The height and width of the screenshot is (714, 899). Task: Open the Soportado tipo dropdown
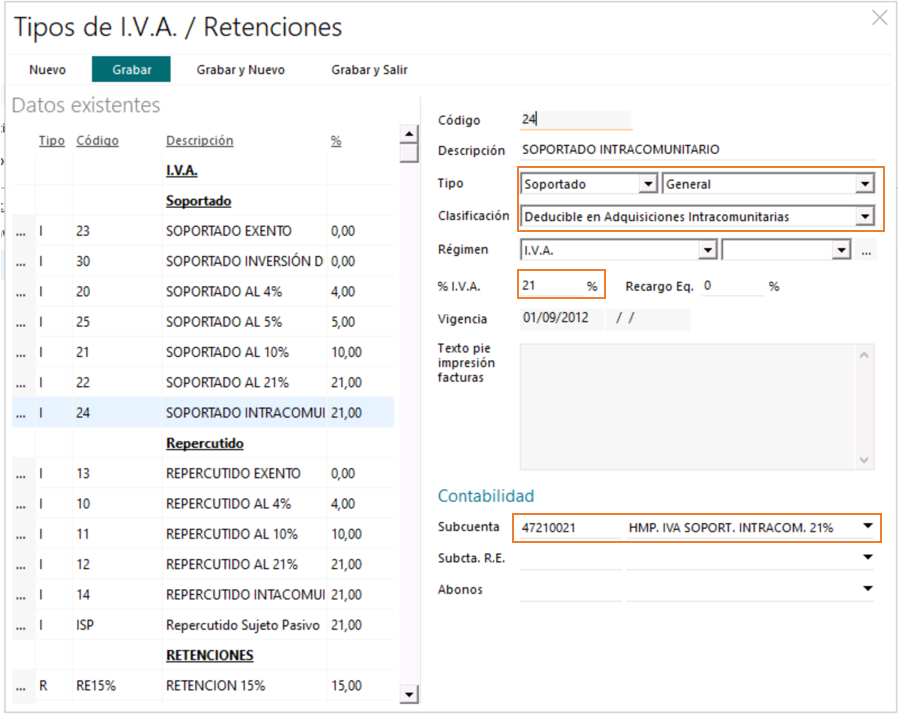pyautogui.click(x=648, y=184)
